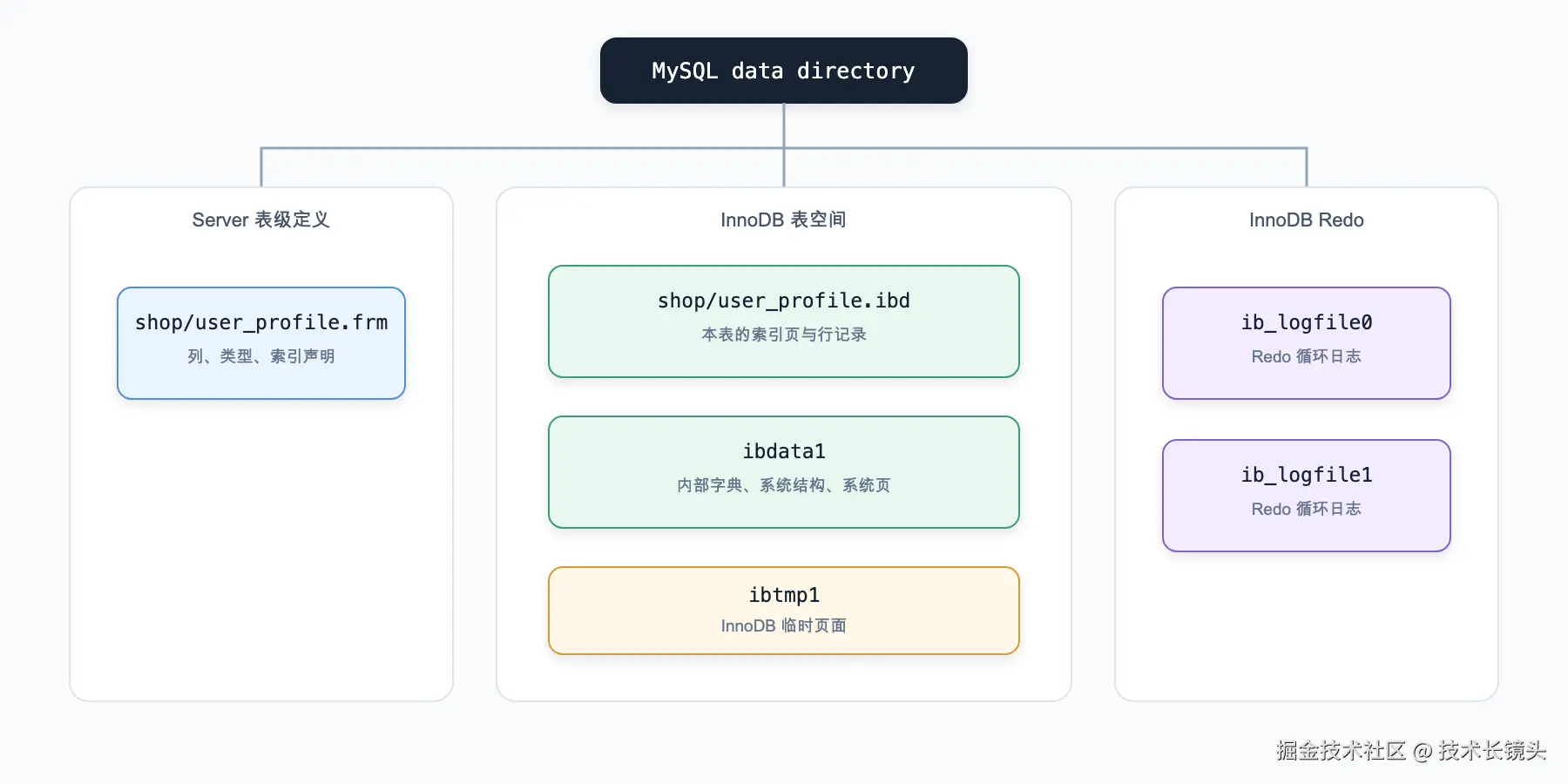The width and height of the screenshot is (1568, 784).
Task: Click the MySQL data directory root node
Action: pyautogui.click(x=784, y=71)
